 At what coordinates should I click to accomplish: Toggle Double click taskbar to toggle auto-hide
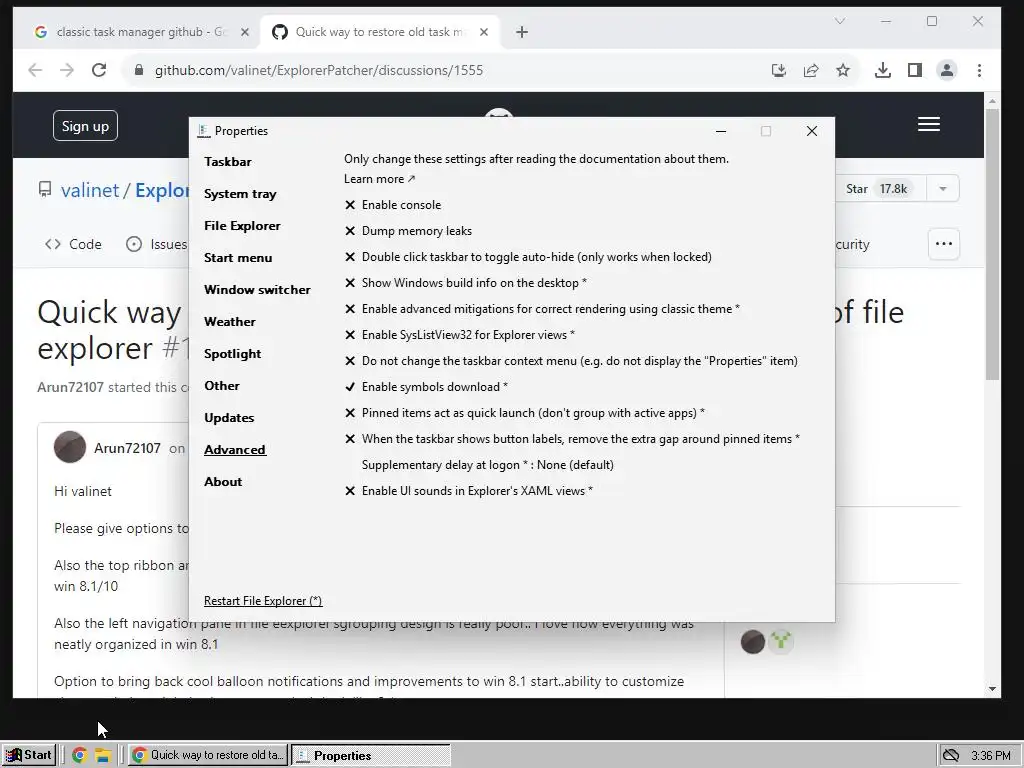click(528, 257)
